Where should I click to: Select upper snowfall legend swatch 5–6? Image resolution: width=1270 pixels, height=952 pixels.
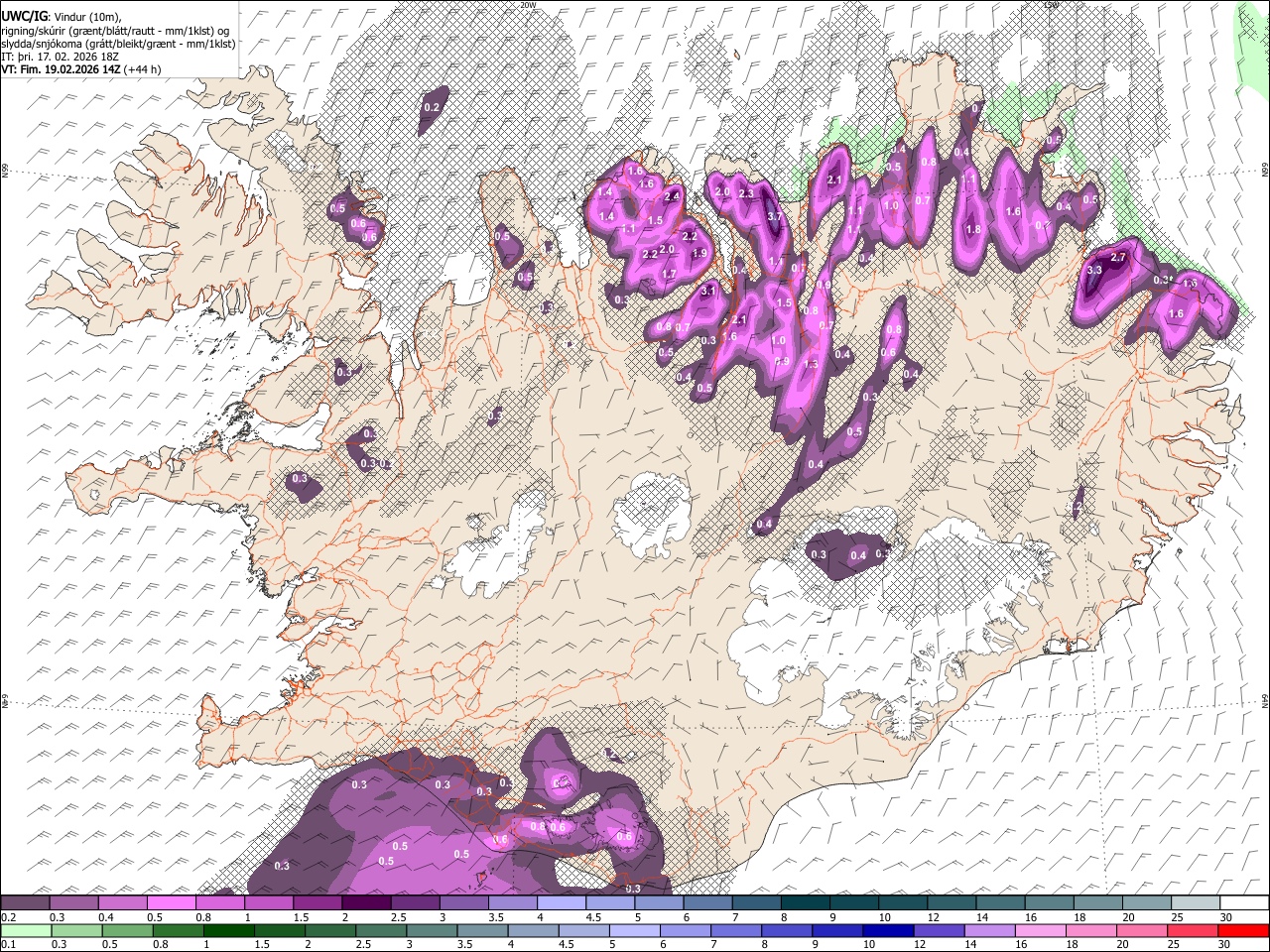click(659, 903)
